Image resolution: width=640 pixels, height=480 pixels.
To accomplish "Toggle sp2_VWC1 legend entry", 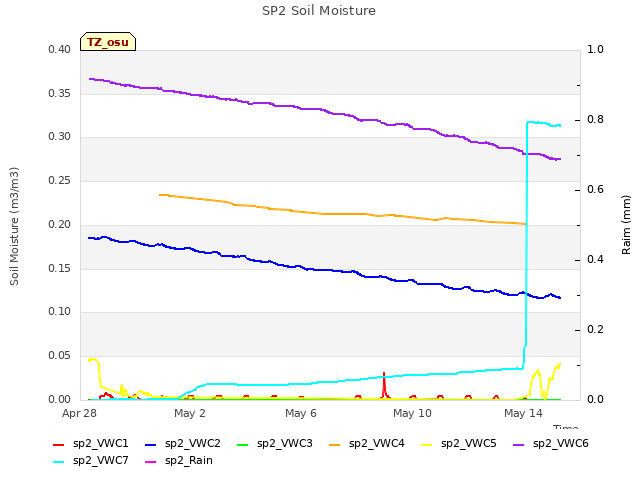I will coord(91,444).
